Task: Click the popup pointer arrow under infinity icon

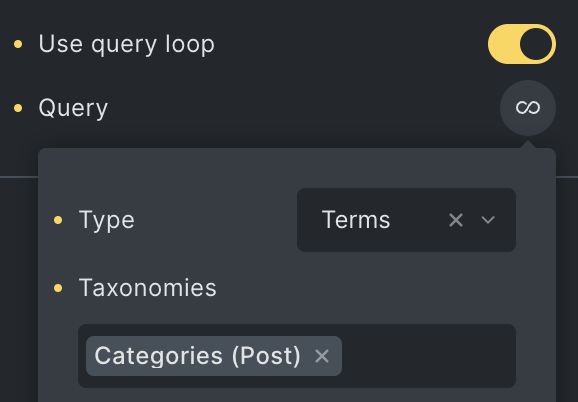Action: [528, 144]
